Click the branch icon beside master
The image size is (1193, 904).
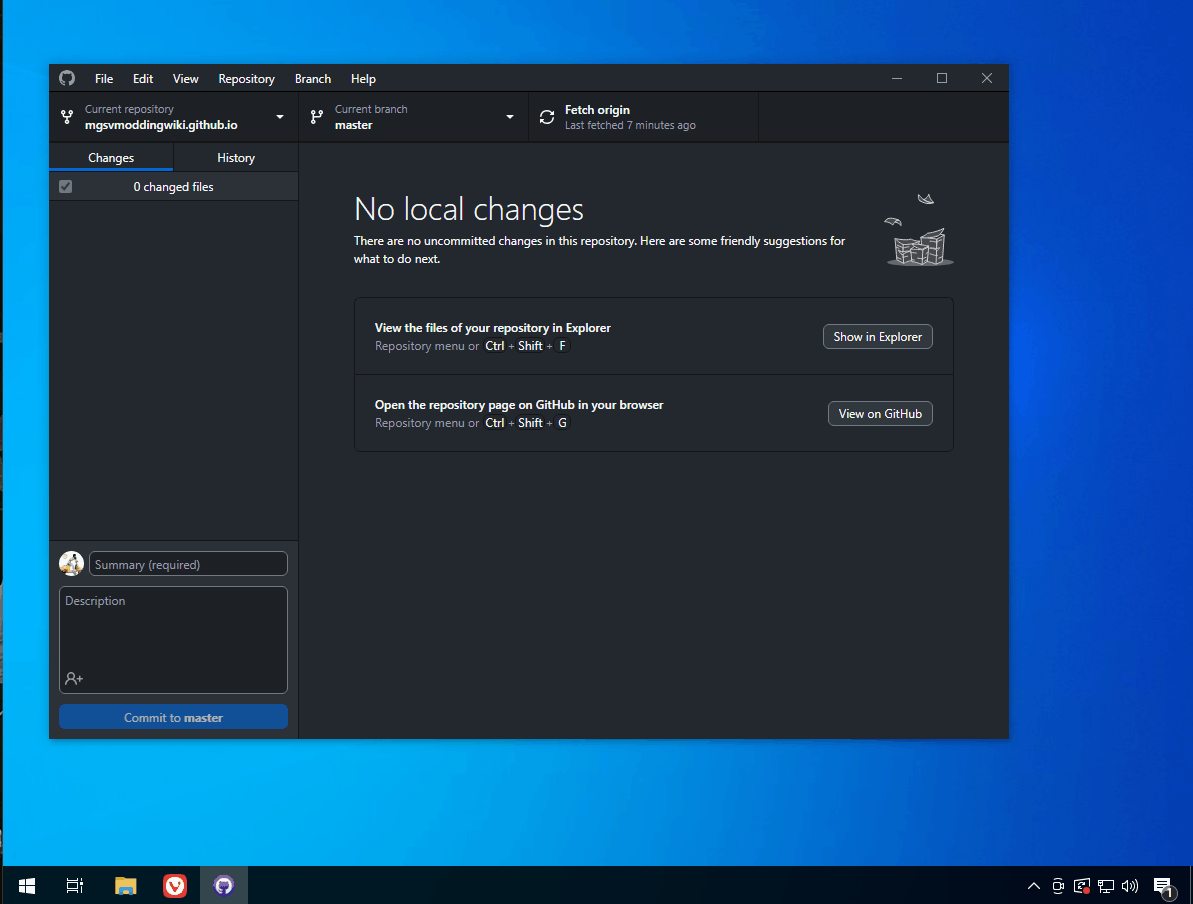click(317, 117)
